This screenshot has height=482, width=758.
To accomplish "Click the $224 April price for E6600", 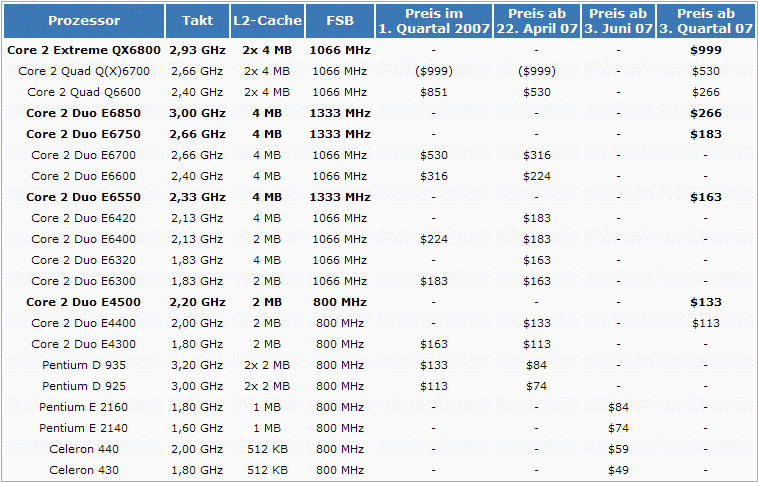I will coord(537,176).
